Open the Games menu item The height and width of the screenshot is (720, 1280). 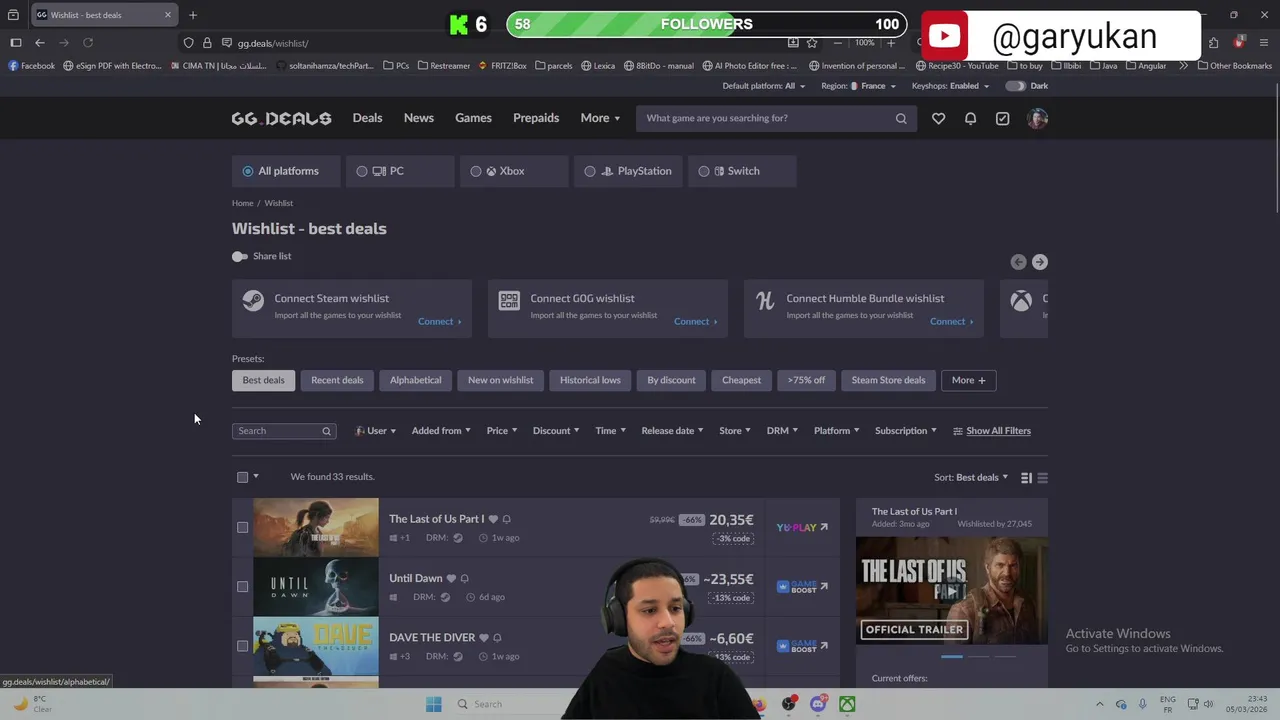473,118
